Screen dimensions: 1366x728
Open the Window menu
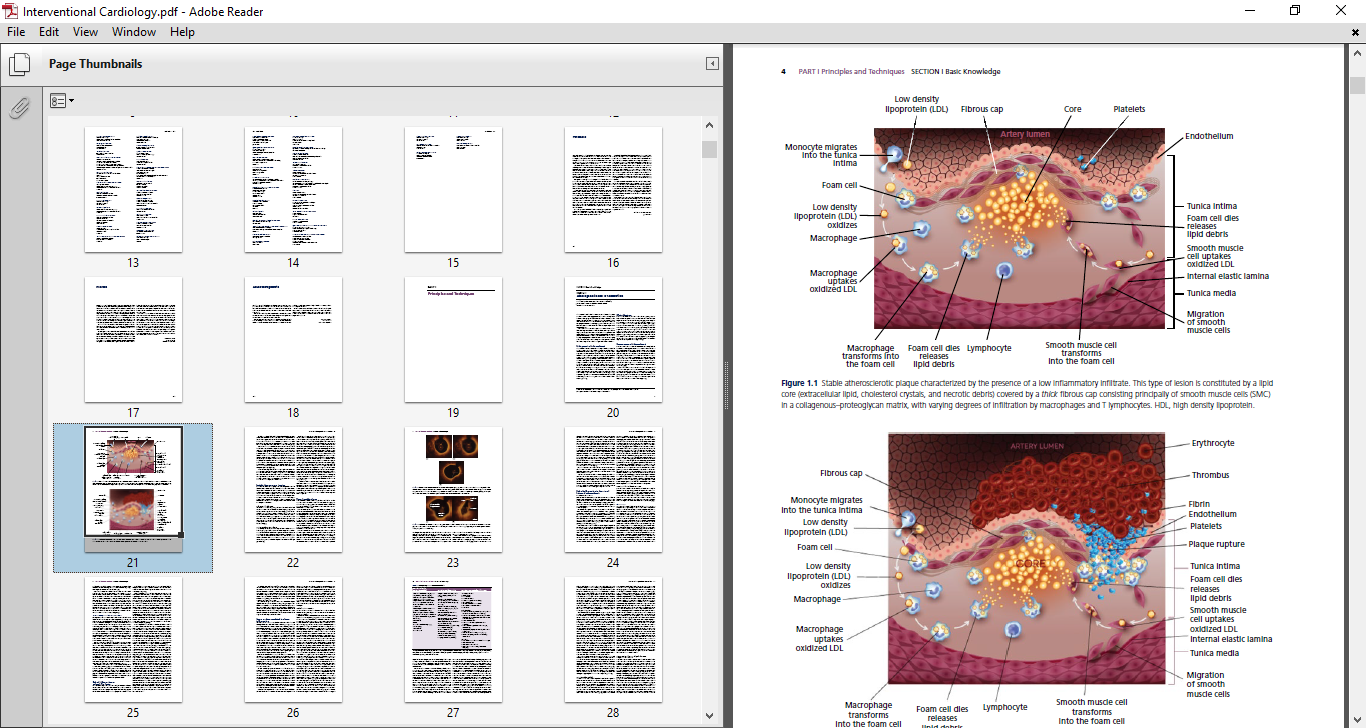[133, 32]
